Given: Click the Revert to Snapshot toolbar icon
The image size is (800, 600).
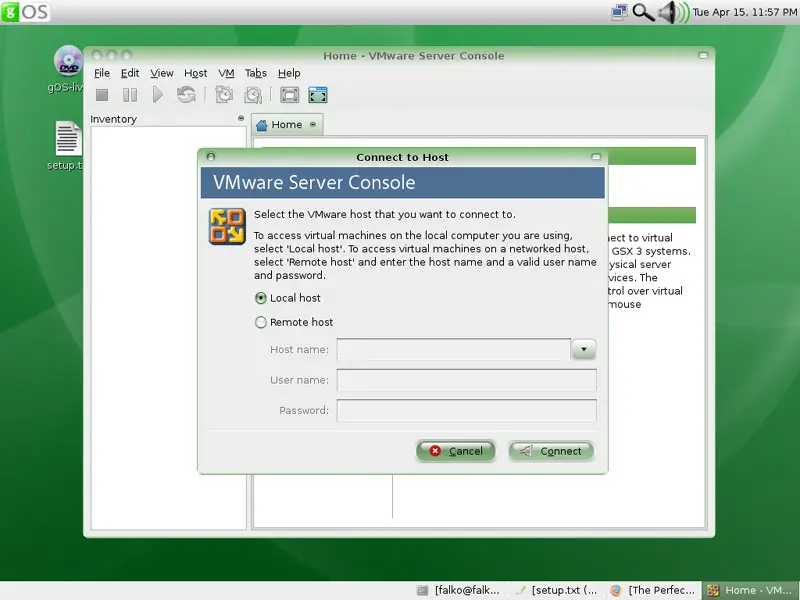Looking at the screenshot, I should tap(253, 95).
